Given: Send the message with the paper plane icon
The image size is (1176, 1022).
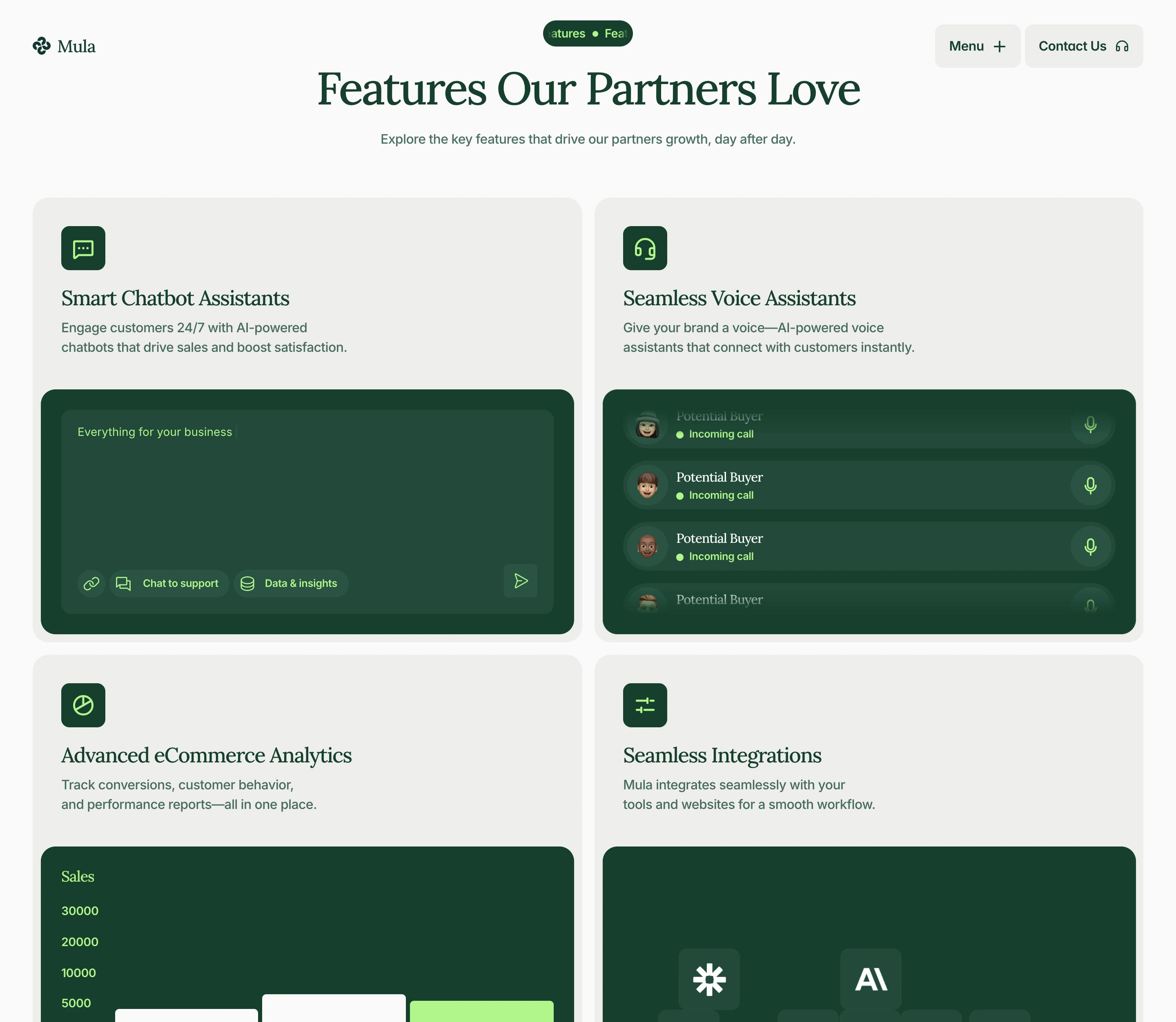Looking at the screenshot, I should [520, 580].
